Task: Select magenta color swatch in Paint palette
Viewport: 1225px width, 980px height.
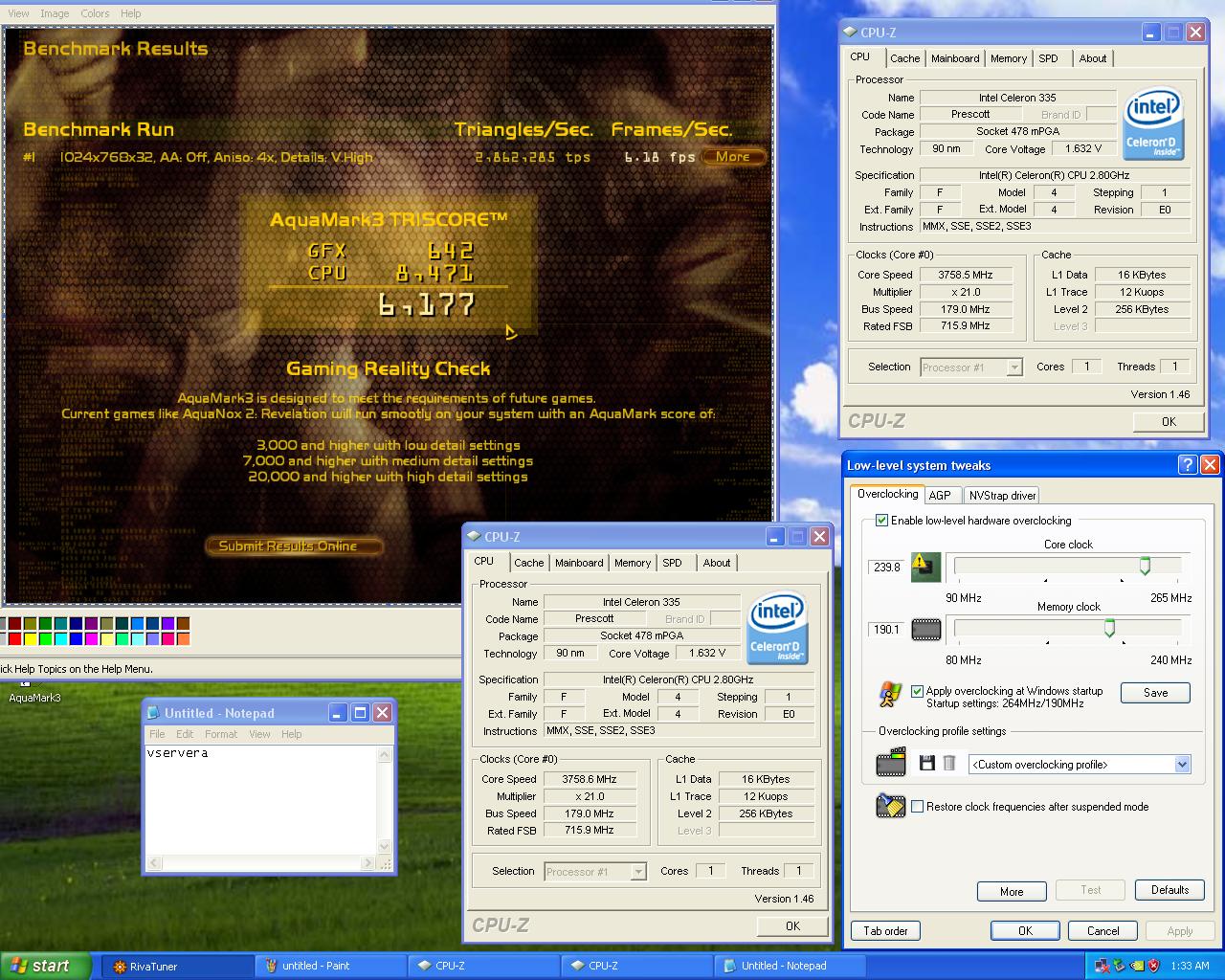Action: [x=91, y=639]
